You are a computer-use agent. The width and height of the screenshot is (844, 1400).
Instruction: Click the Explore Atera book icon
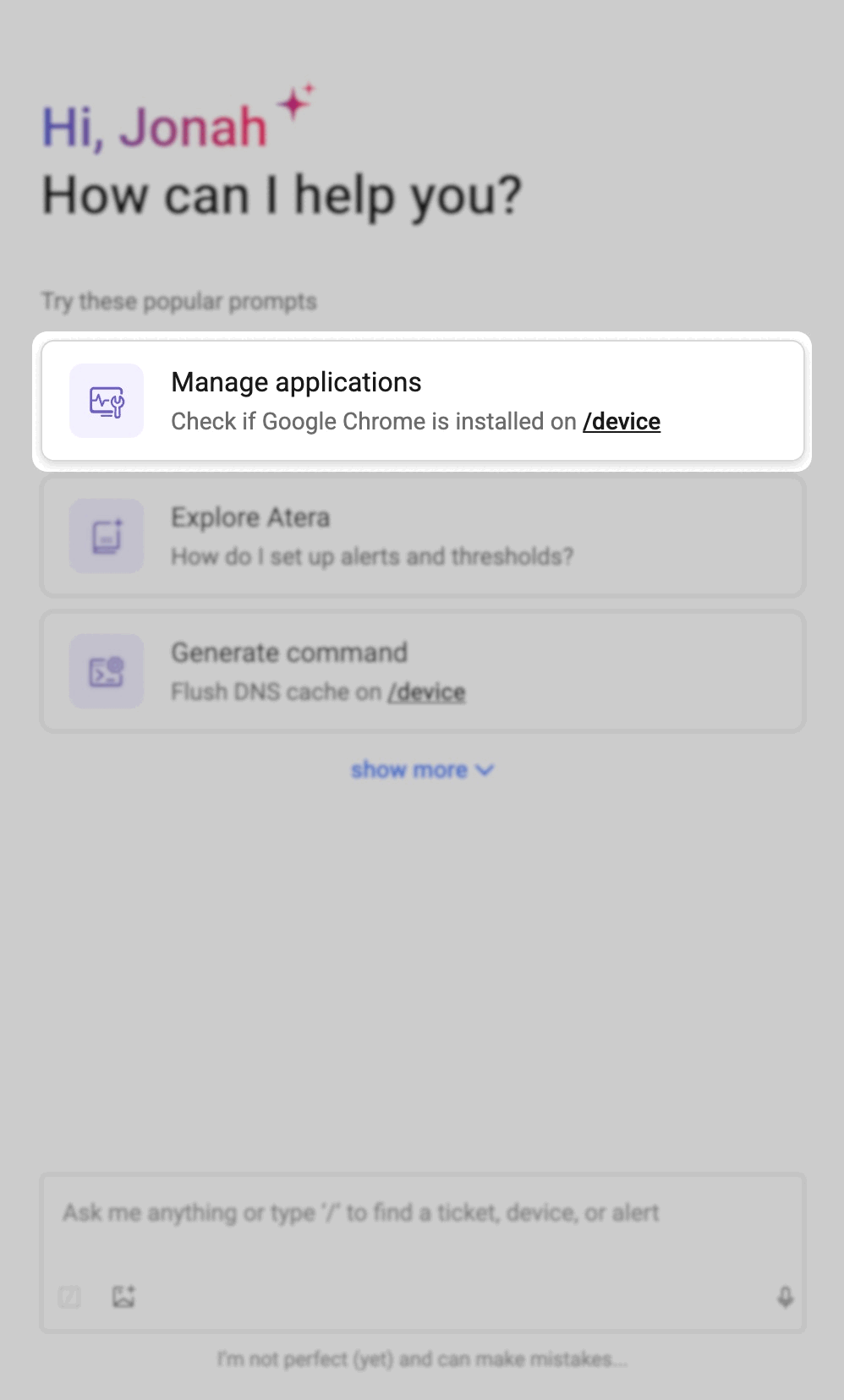pos(107,536)
